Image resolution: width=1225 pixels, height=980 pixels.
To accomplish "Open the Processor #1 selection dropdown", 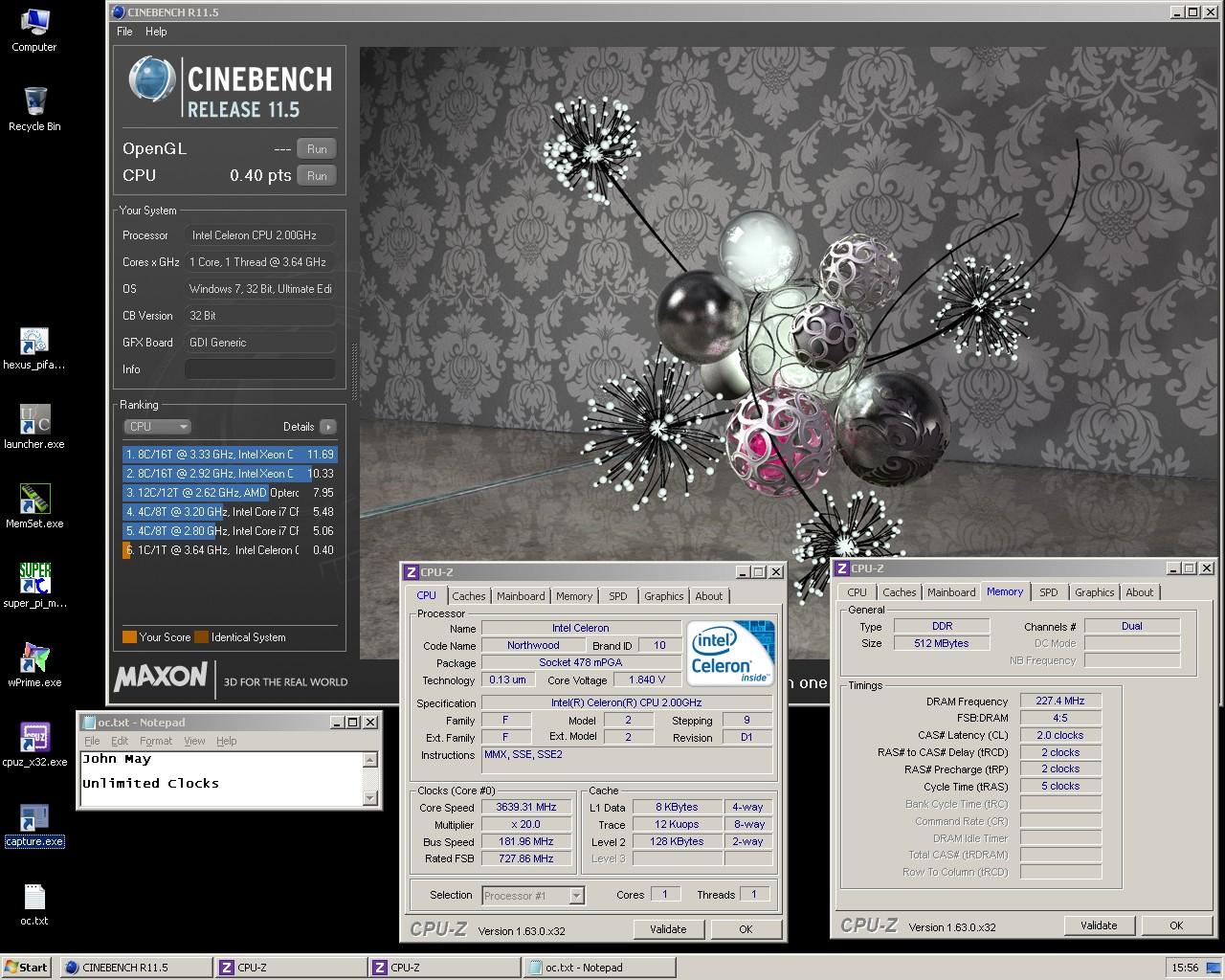I will tap(532, 896).
